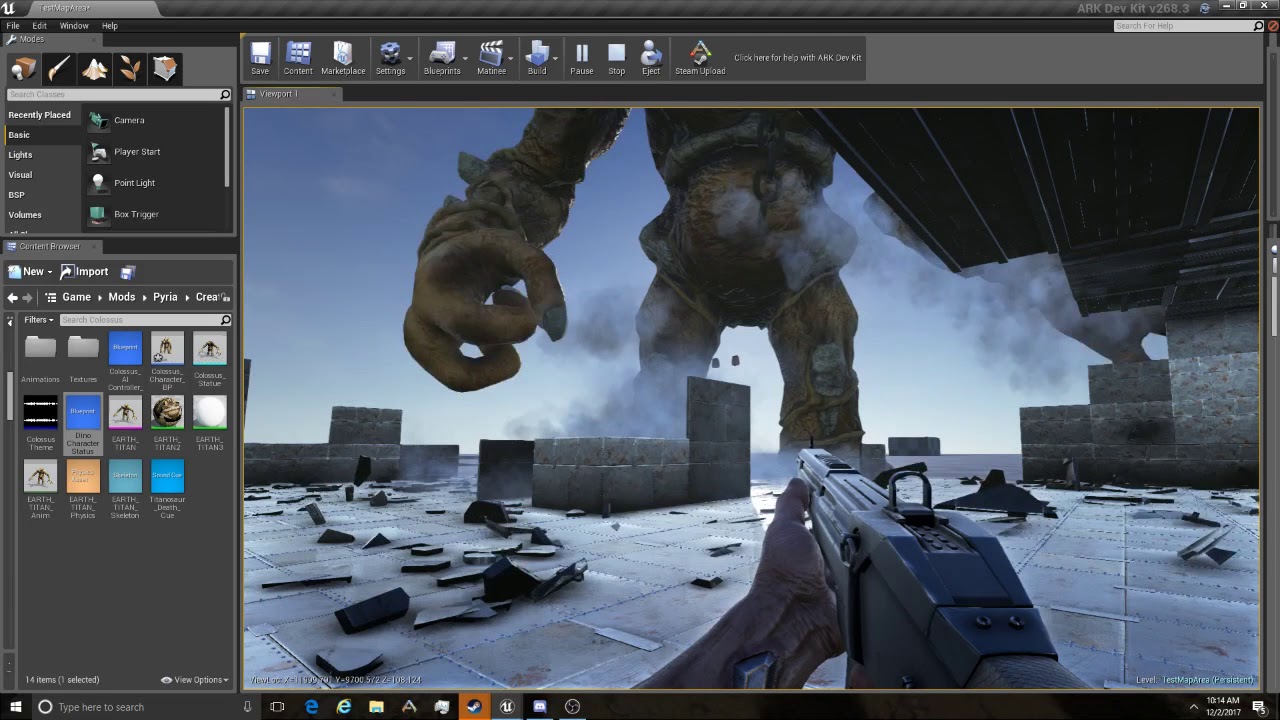Select the Animations folder
This screenshot has width=1280, height=720.
coord(40,358)
